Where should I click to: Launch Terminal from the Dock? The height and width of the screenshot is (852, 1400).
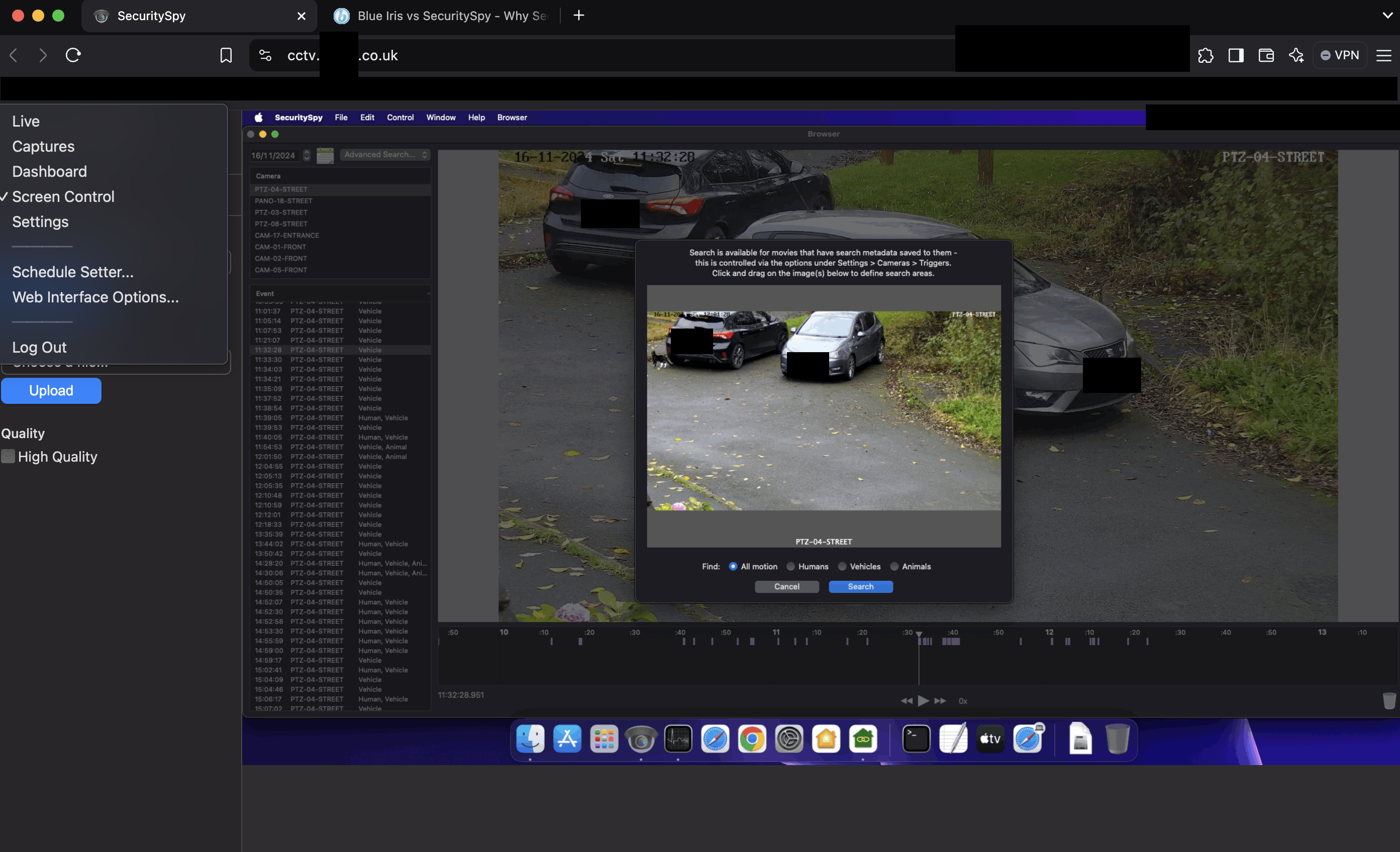click(x=917, y=739)
